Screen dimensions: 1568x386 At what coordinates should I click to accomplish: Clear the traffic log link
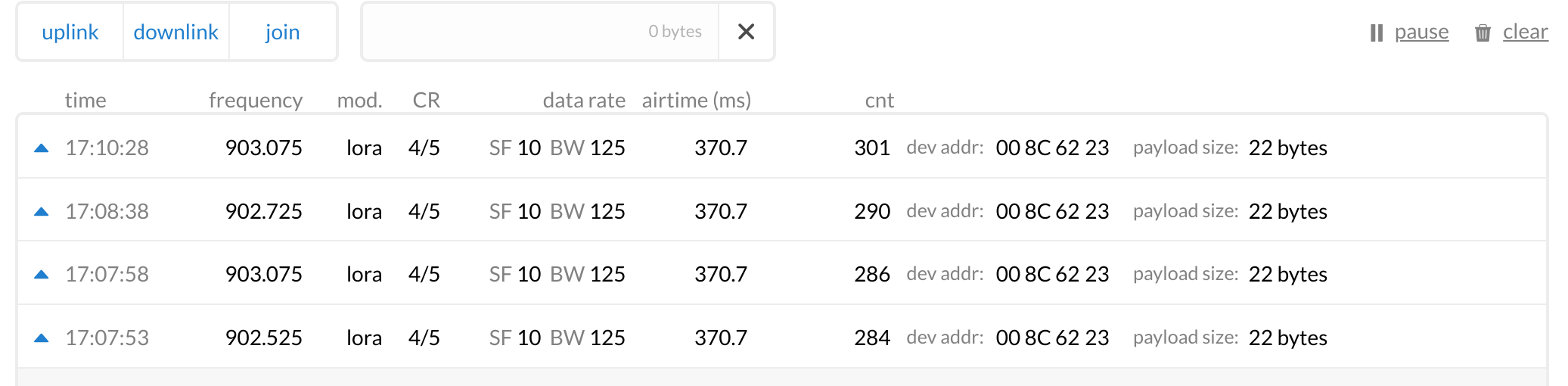coord(1525,32)
